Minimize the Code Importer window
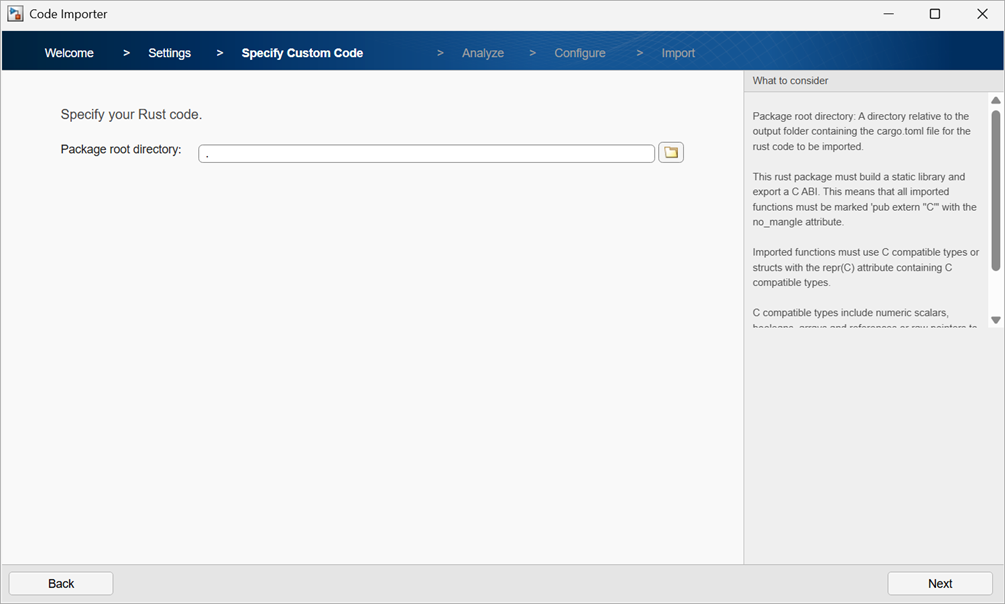 pos(888,14)
